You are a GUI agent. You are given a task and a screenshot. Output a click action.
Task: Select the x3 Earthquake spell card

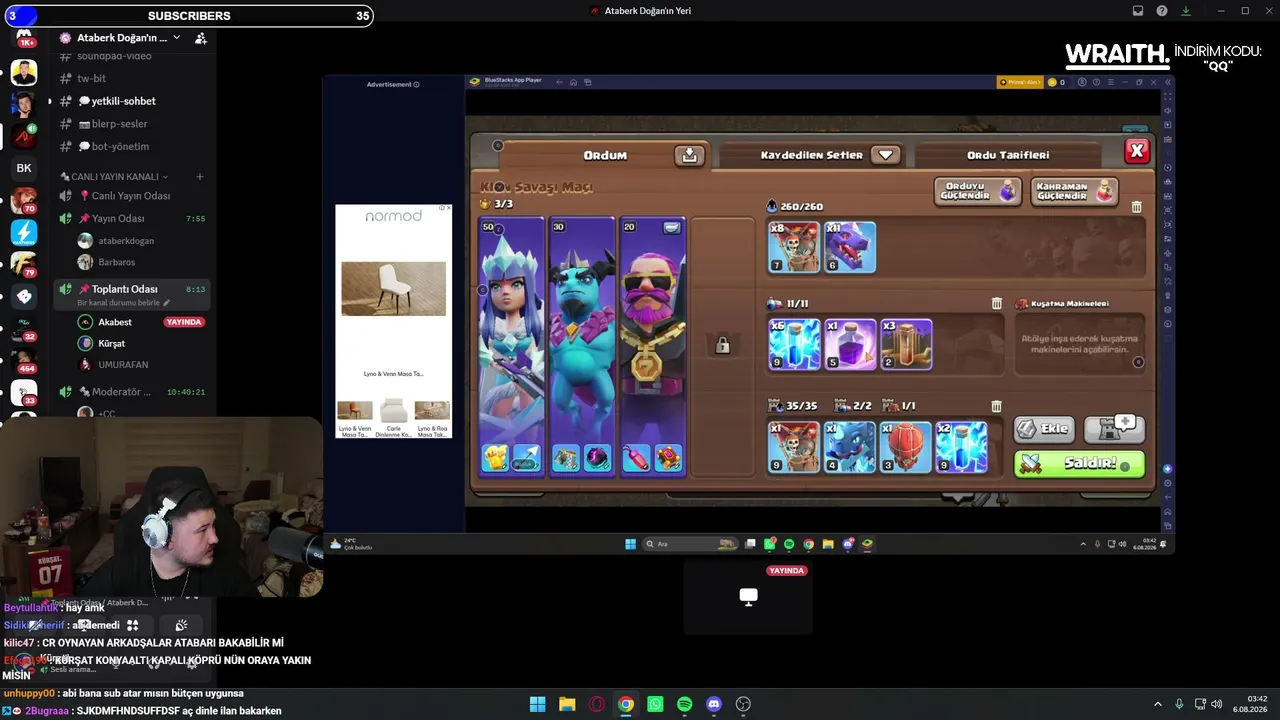tap(906, 345)
